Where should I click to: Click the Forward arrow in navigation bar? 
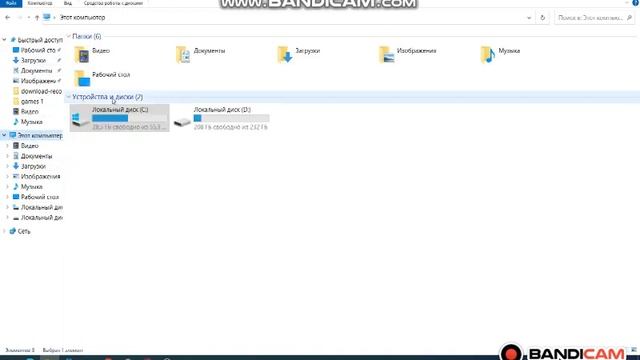click(19, 18)
